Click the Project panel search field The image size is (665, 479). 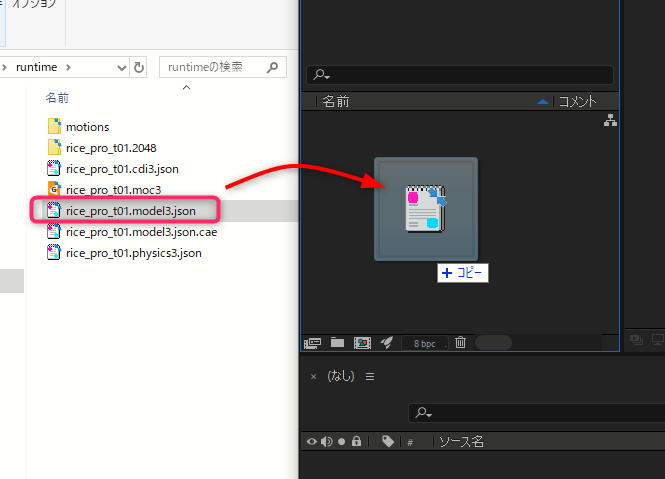pyautogui.click(x=460, y=75)
